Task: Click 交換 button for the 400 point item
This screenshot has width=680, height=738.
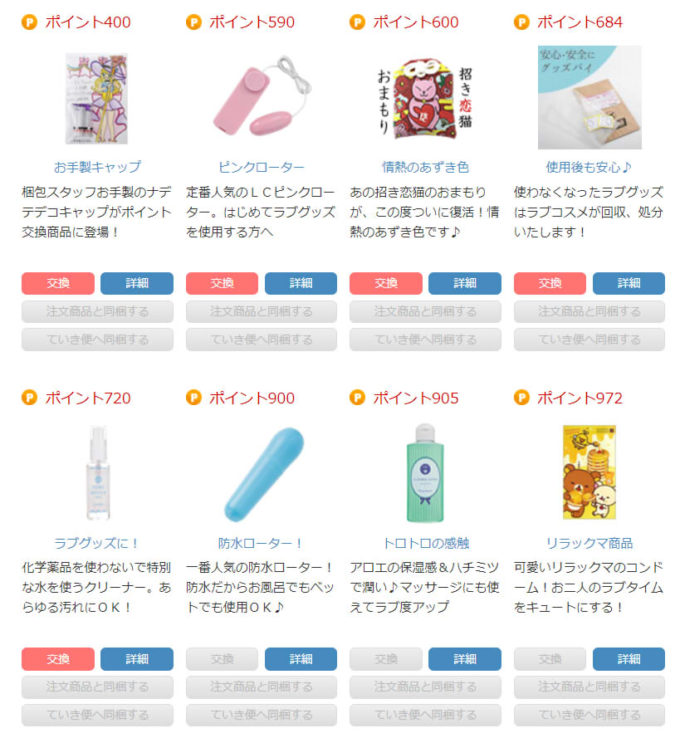Action: click(x=58, y=283)
